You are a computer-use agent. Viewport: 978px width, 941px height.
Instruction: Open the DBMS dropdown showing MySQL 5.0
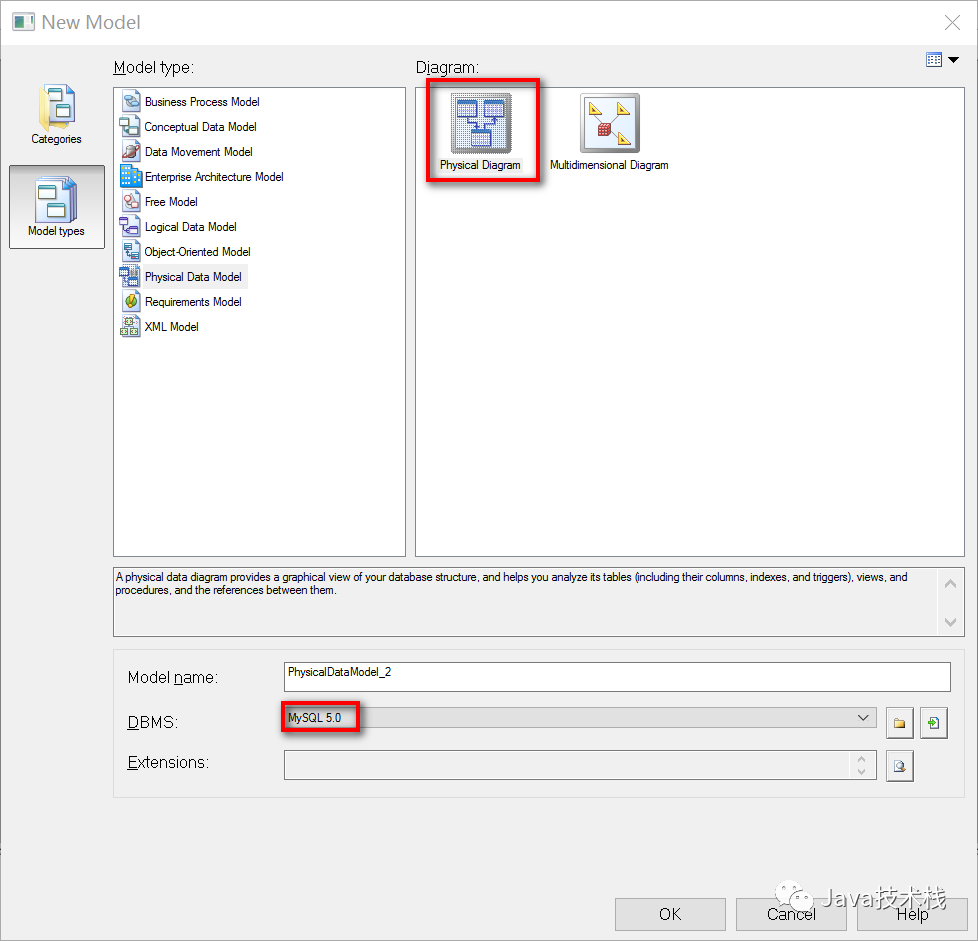(x=580, y=717)
